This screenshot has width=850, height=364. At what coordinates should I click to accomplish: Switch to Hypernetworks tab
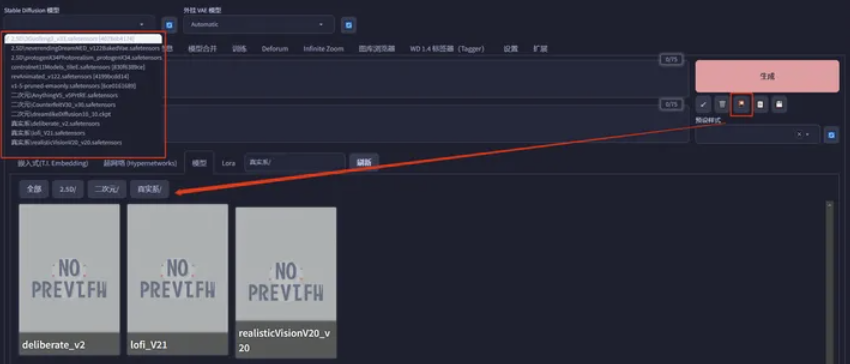point(140,163)
